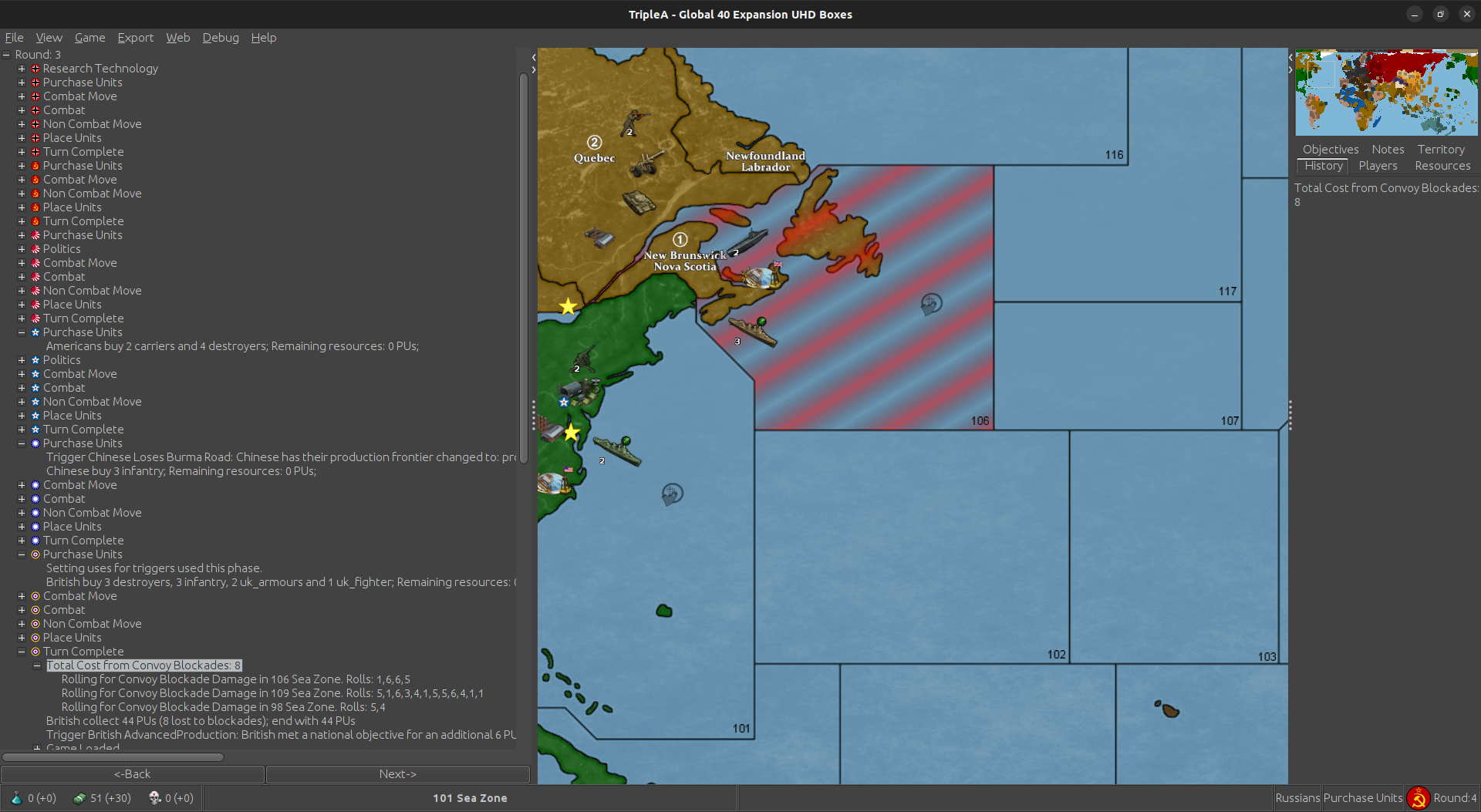Click the history panel horizontal scrollbar
This screenshot has width=1481, height=812.
[113, 757]
